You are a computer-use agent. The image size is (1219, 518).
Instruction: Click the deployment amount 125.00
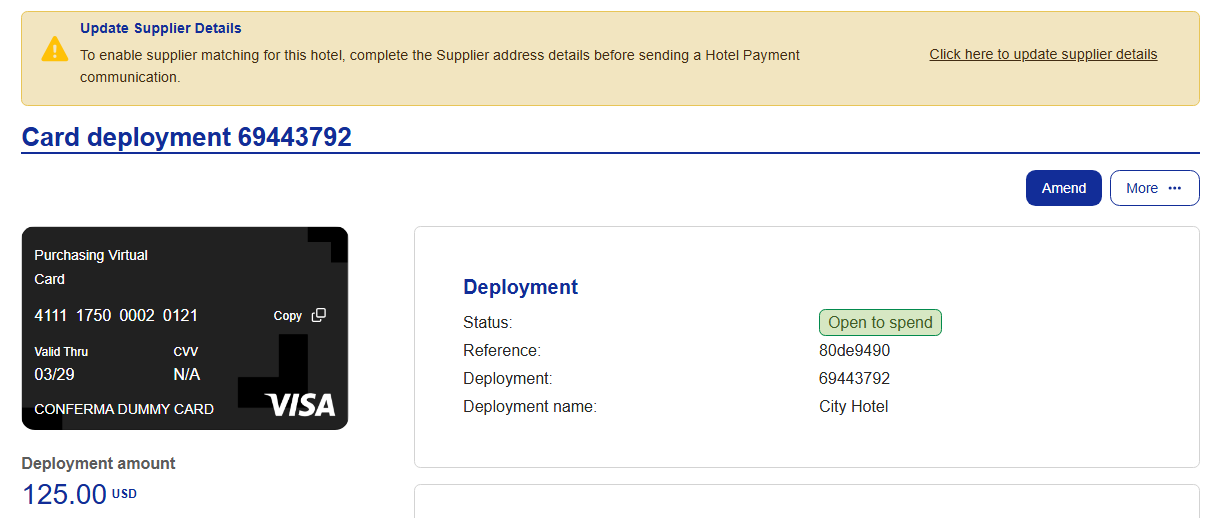64,494
